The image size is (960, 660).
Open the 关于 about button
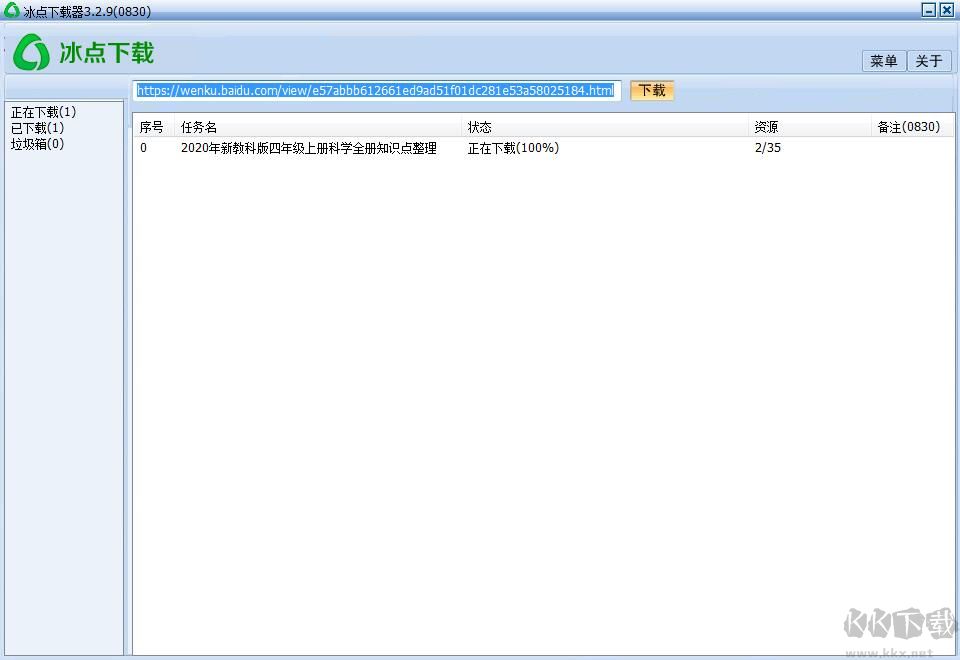click(929, 61)
